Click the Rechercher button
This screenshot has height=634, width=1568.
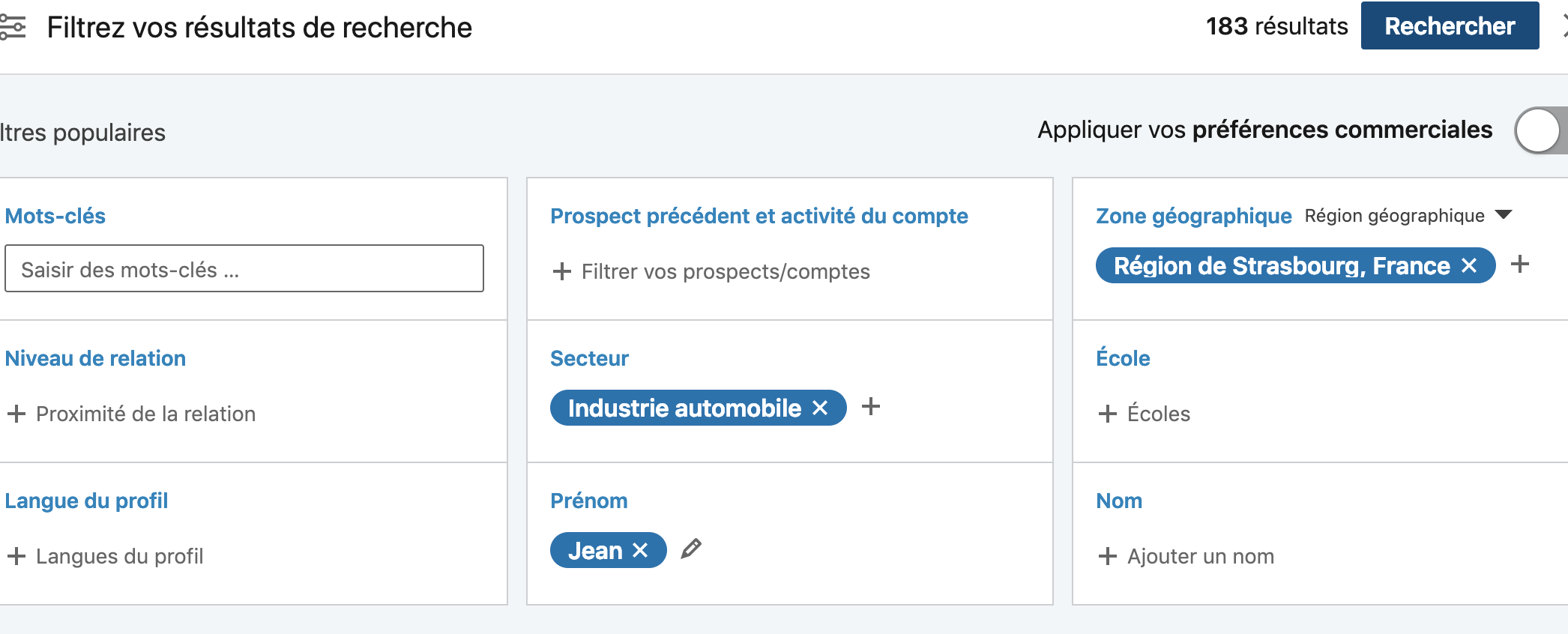(1450, 26)
